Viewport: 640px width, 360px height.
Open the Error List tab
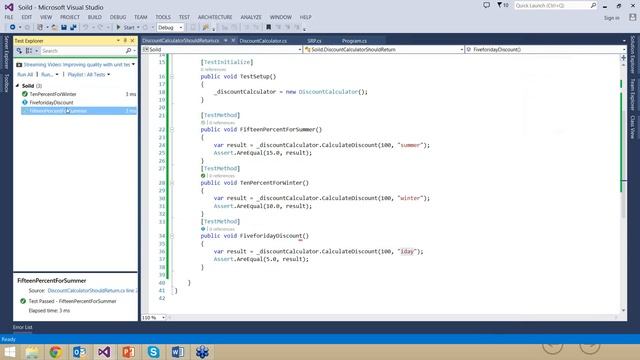pos(22,327)
